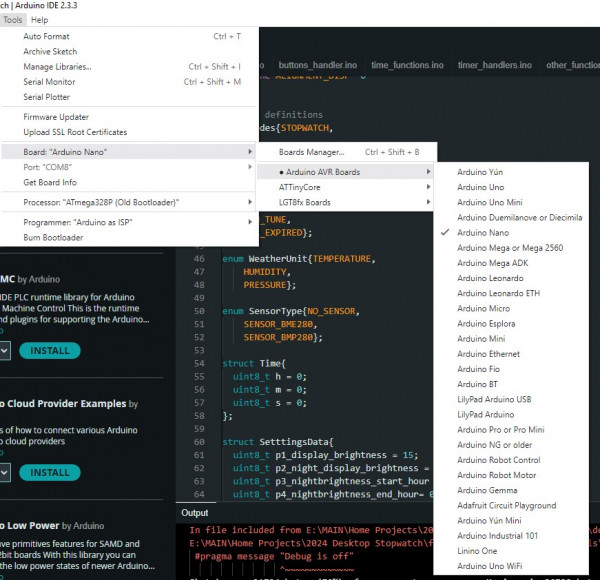
Task: Install the Machine Control PLC library
Action: 50,351
